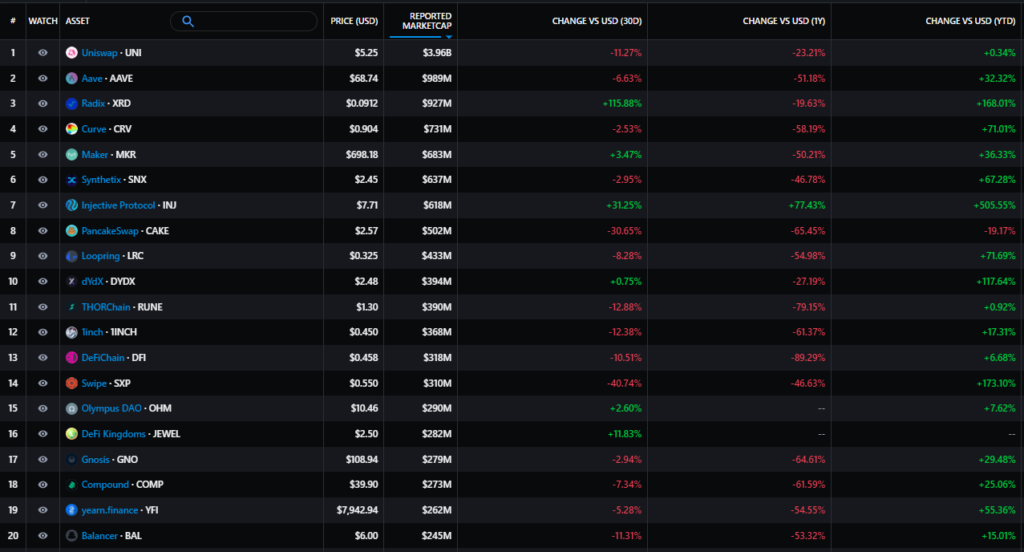1024x552 pixels.
Task: Click the THORChain logo icon
Action: tap(72, 307)
